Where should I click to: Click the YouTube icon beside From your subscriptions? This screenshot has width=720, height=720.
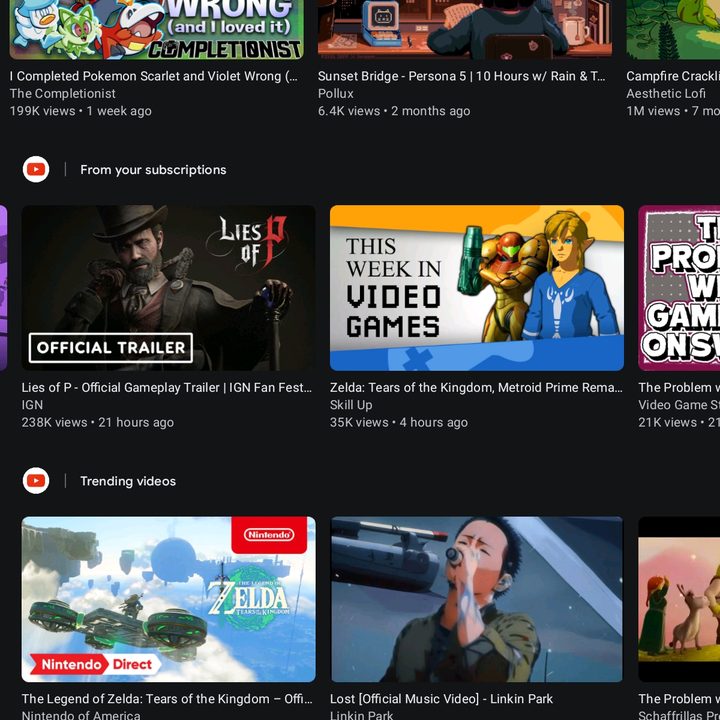coord(36,169)
